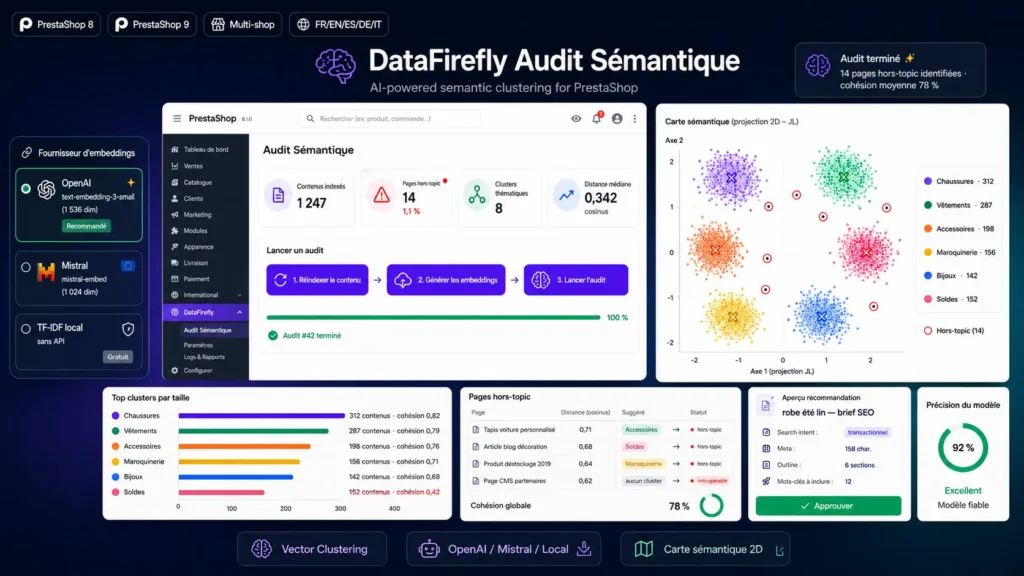This screenshot has height=576, width=1024.
Task: Click the Distance médiane trend arrow icon
Action: pyautogui.click(x=566, y=195)
